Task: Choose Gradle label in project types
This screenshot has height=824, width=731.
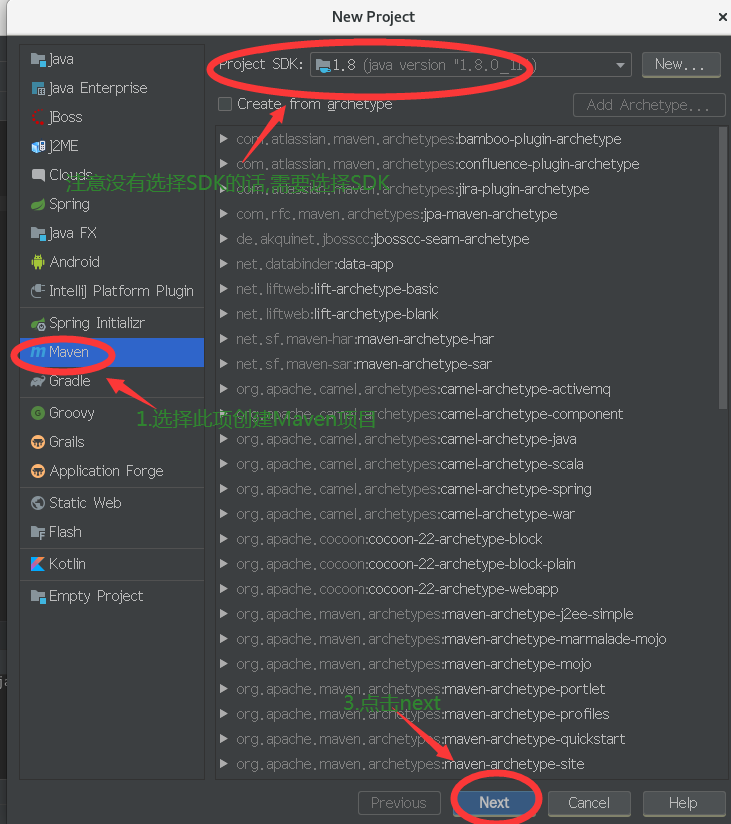Action: tap(70, 381)
